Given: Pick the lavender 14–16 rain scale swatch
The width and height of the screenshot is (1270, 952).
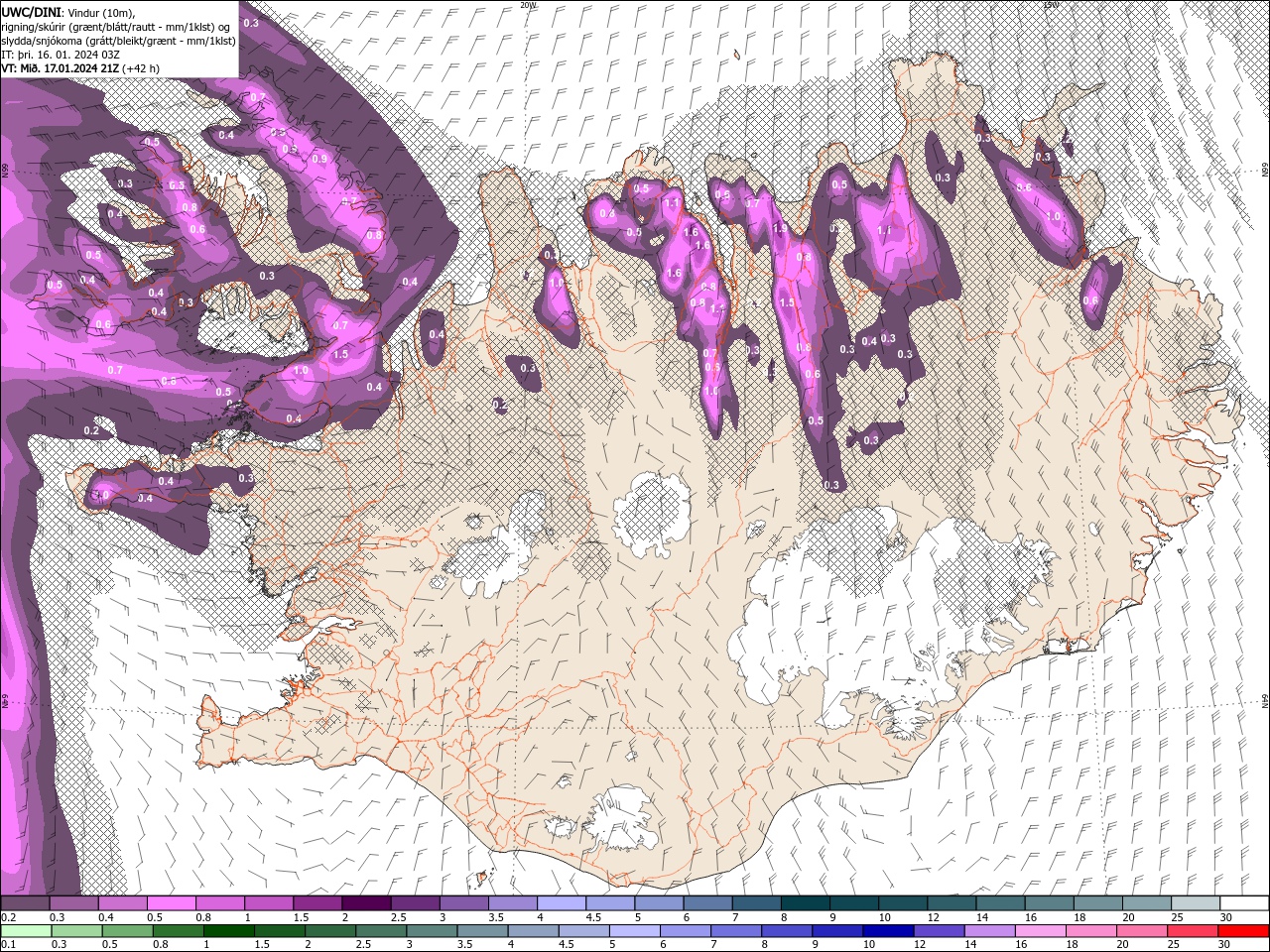Looking at the screenshot, I should pos(990,931).
